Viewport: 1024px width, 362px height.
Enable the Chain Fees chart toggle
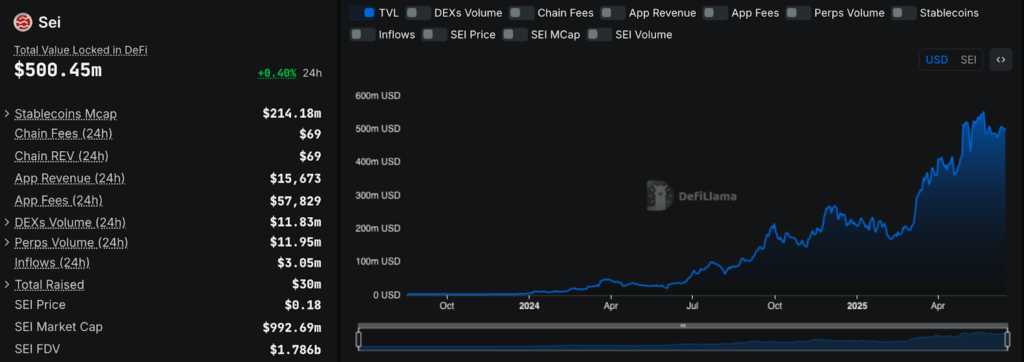pyautogui.click(x=521, y=13)
